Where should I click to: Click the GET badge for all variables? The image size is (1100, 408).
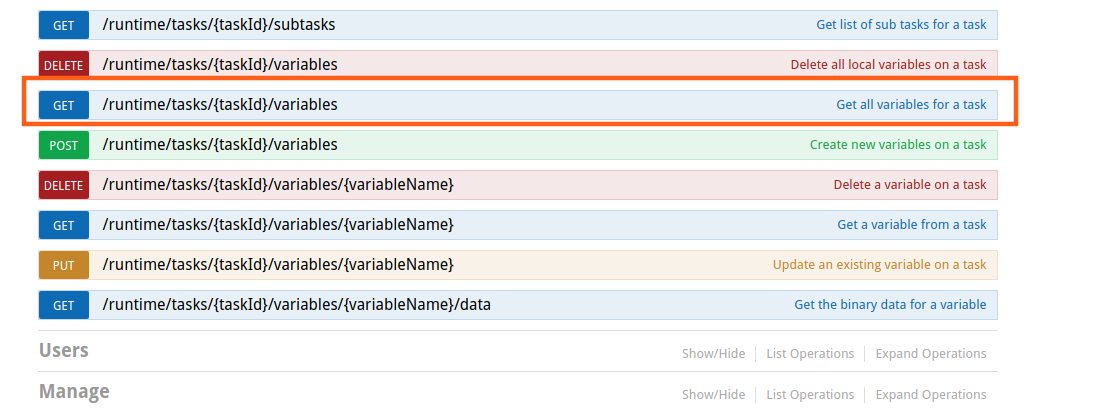pyautogui.click(x=64, y=105)
